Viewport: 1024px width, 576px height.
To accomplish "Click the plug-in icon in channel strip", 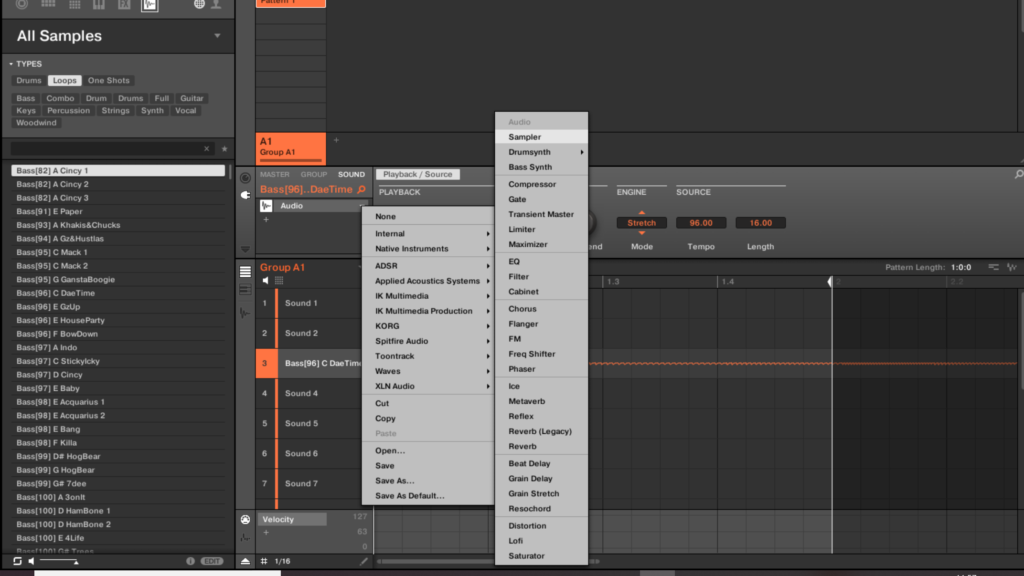I will click(x=245, y=195).
